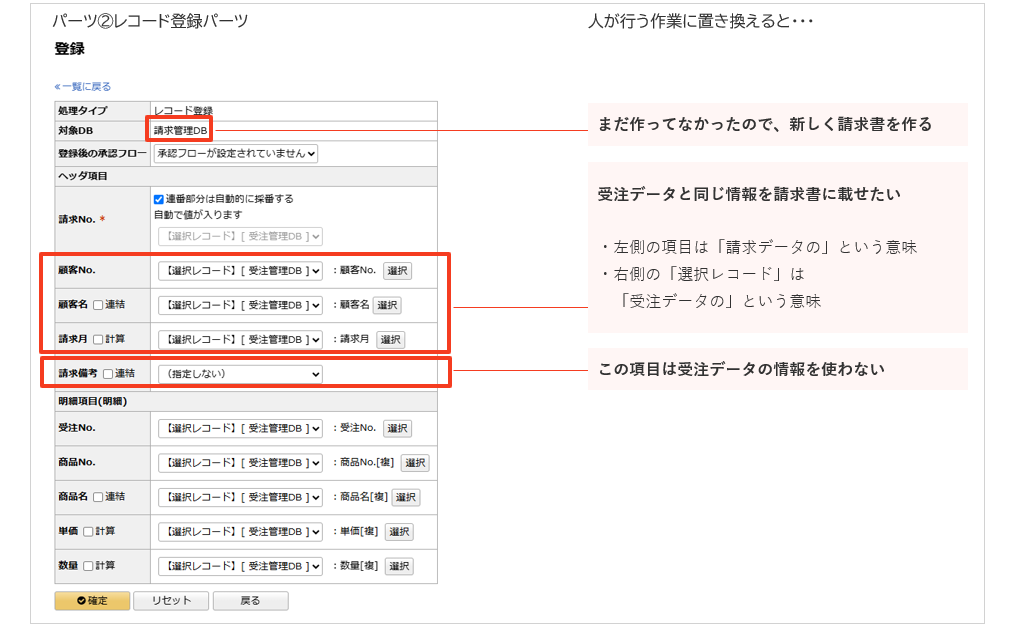
Task: Open the 数量 field source dropdown
Action: (x=240, y=566)
